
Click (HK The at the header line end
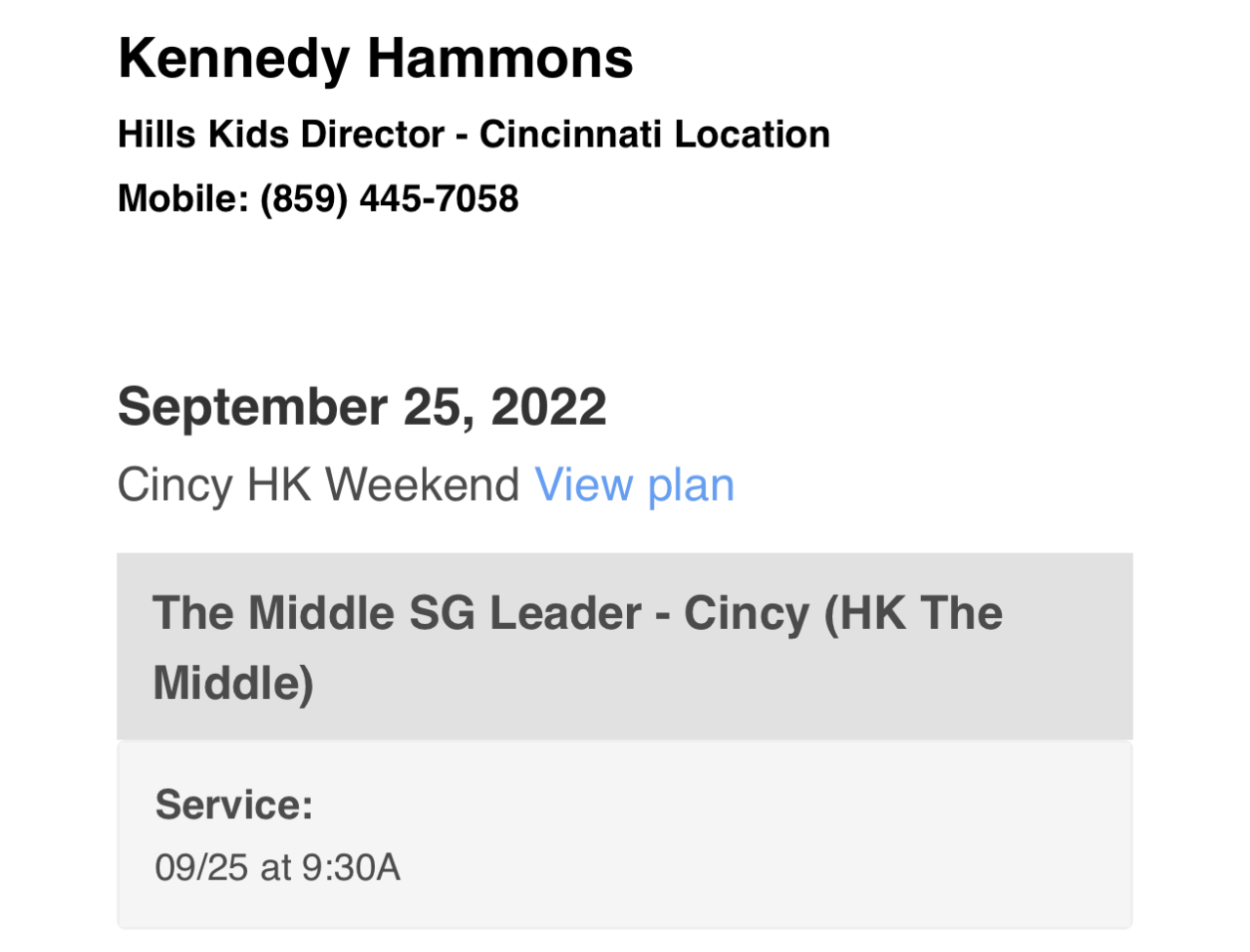coord(914,613)
